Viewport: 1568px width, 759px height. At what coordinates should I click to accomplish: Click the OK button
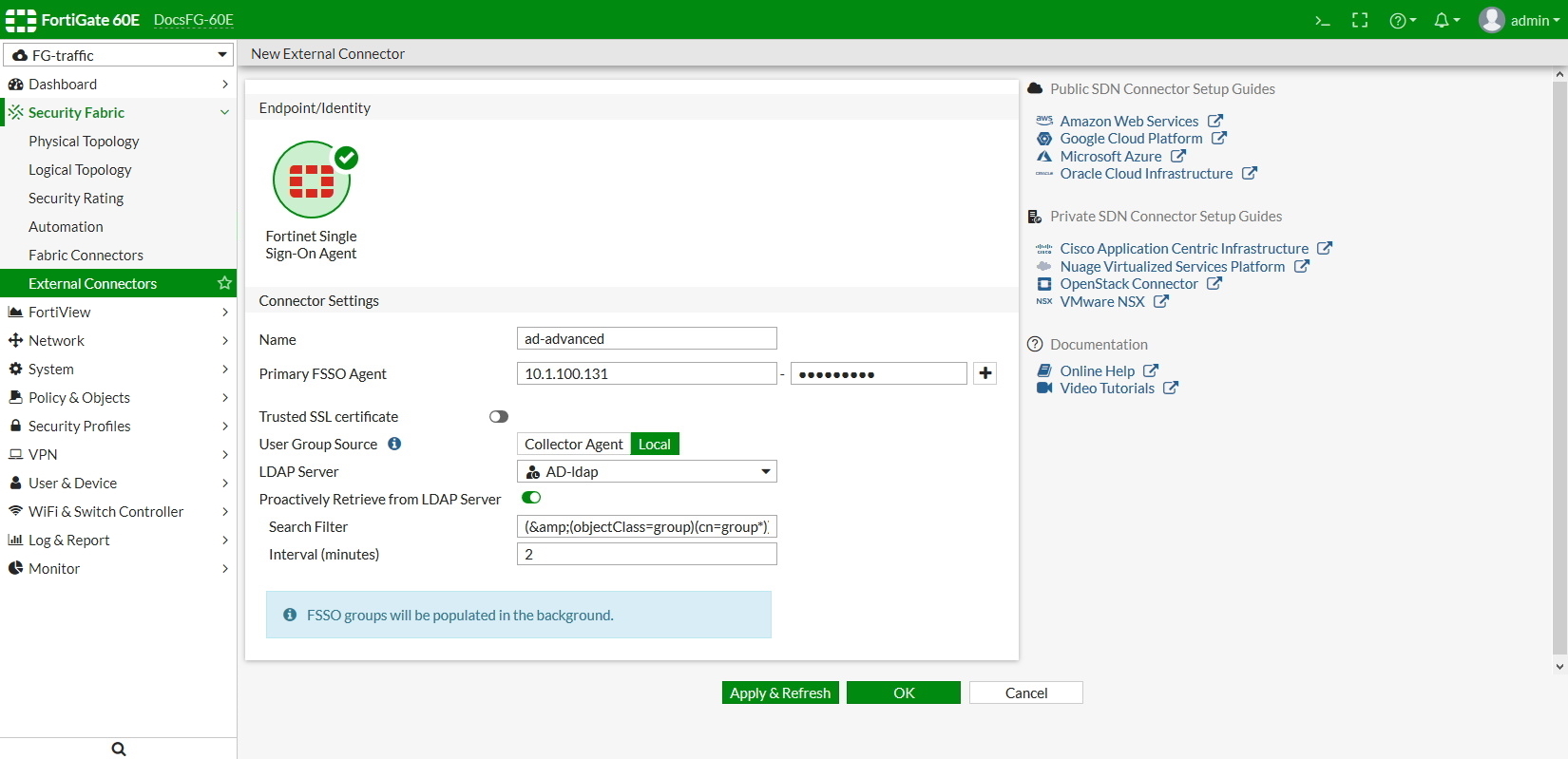point(904,693)
